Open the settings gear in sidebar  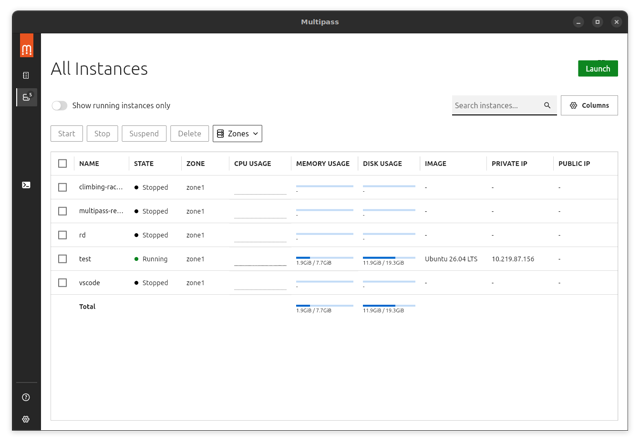(26, 420)
